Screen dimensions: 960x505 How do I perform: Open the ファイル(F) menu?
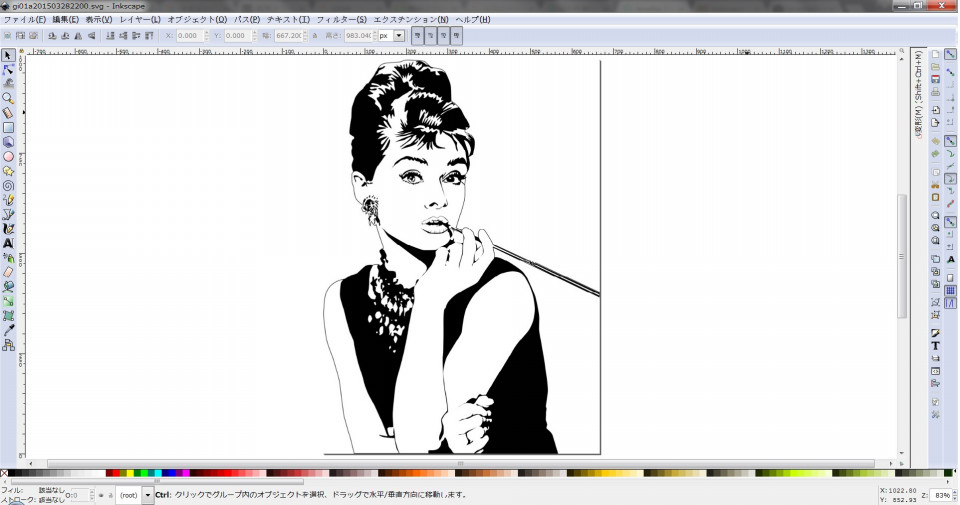pyautogui.click(x=25, y=20)
